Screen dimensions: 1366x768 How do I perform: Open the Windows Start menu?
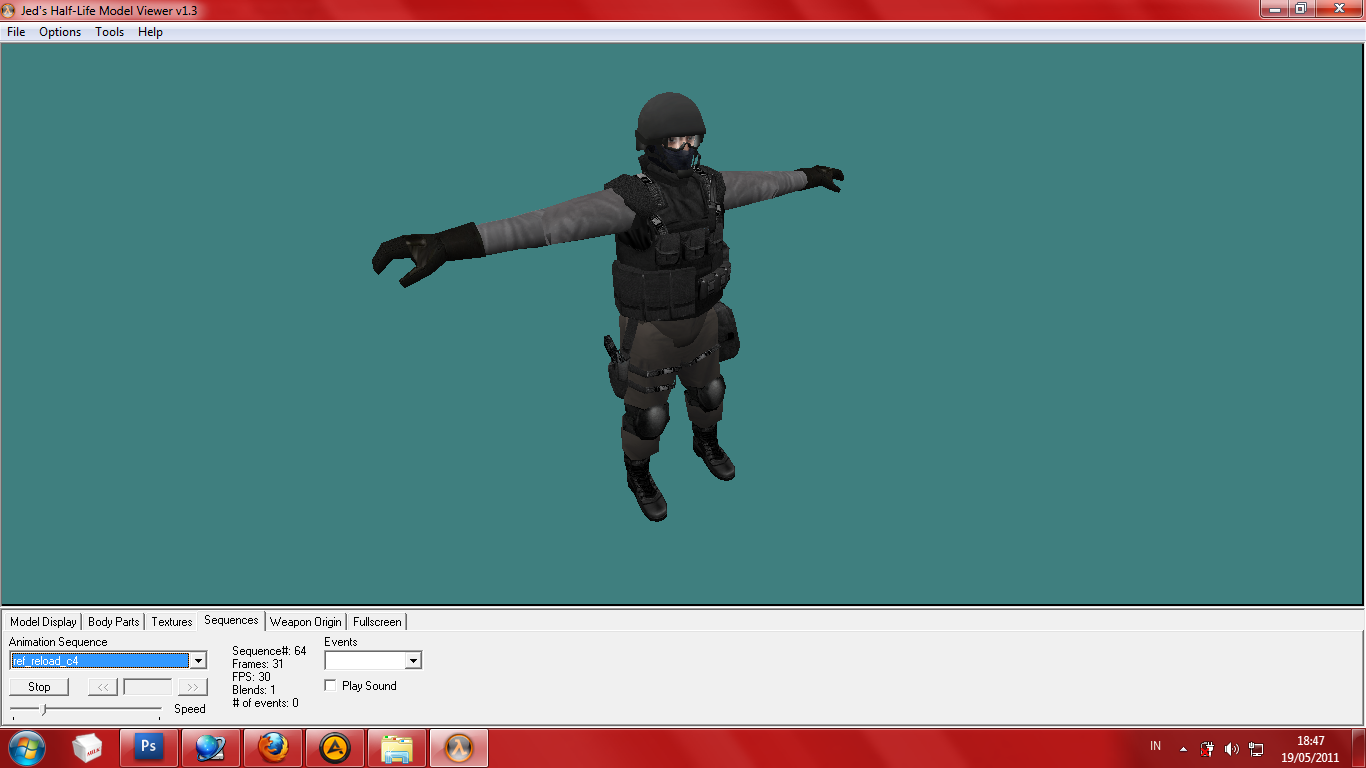click(x=26, y=747)
